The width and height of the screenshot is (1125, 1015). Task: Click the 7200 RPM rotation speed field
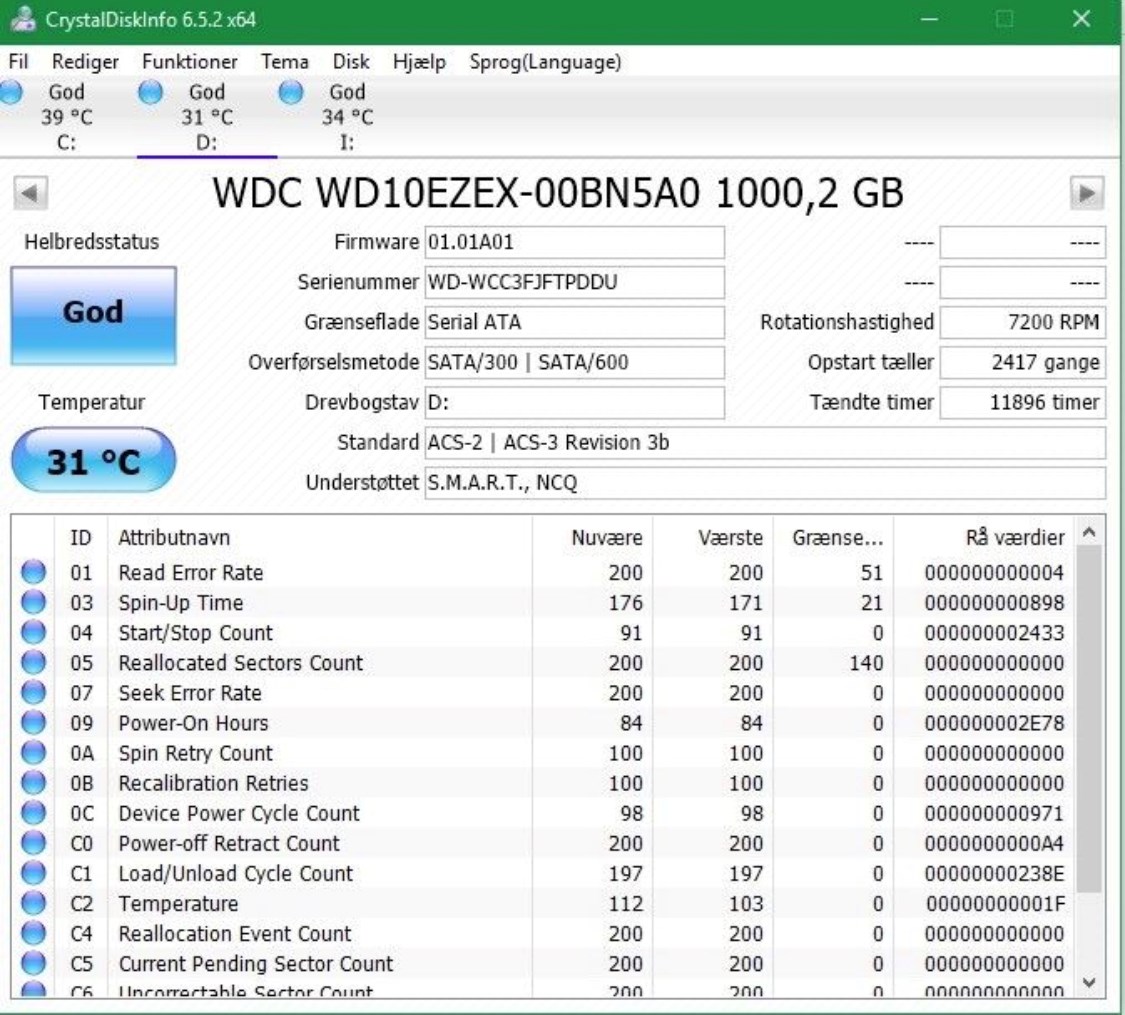1022,323
